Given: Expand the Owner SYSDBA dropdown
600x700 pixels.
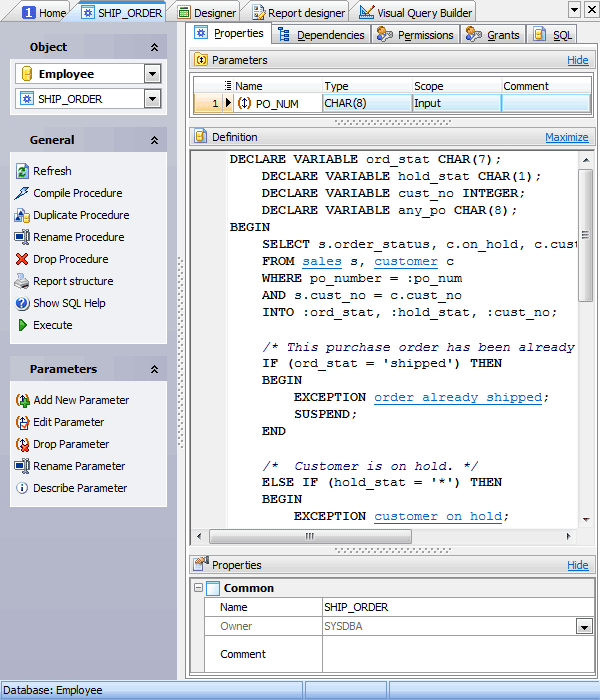Looking at the screenshot, I should tap(583, 626).
